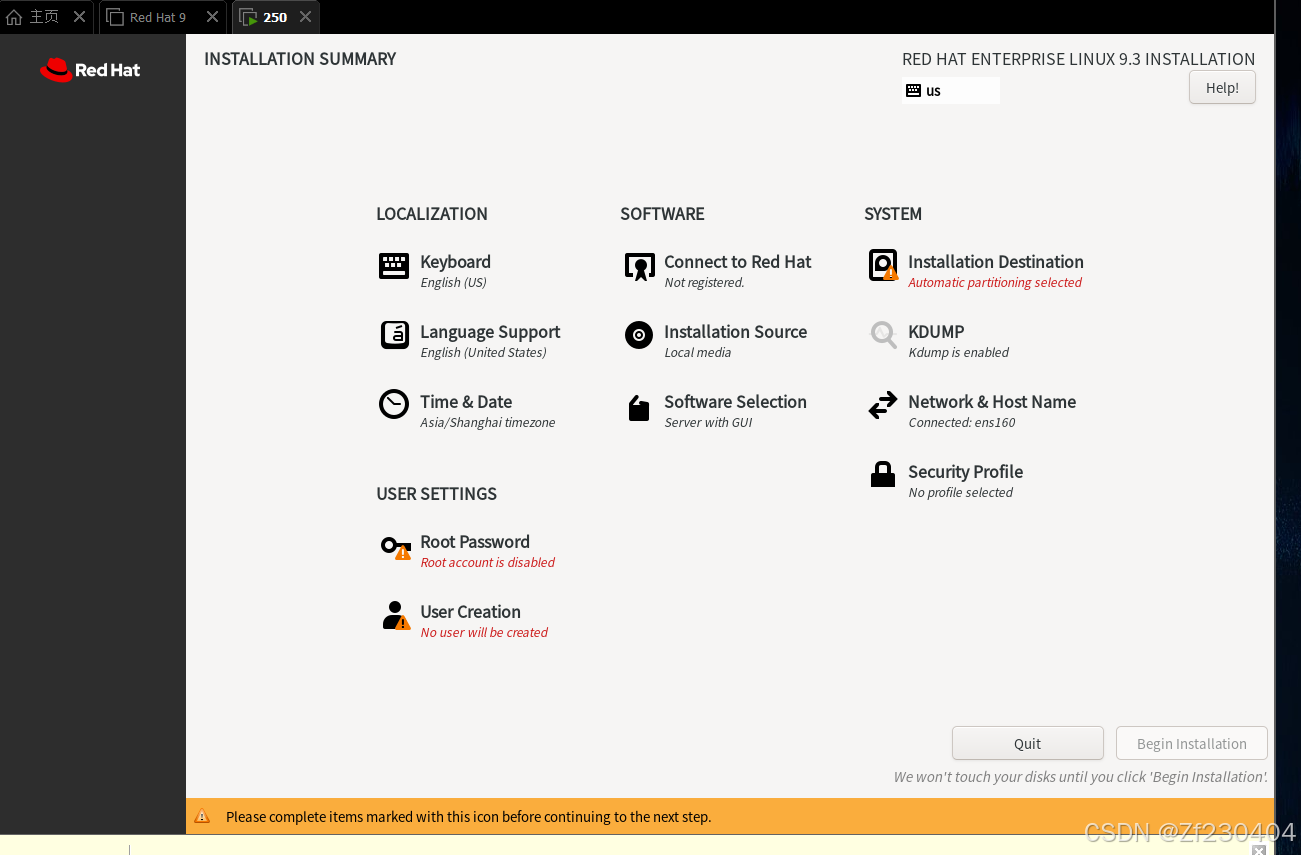This screenshot has height=855, width=1301.
Task: Click the Quit button
Action: (1027, 743)
